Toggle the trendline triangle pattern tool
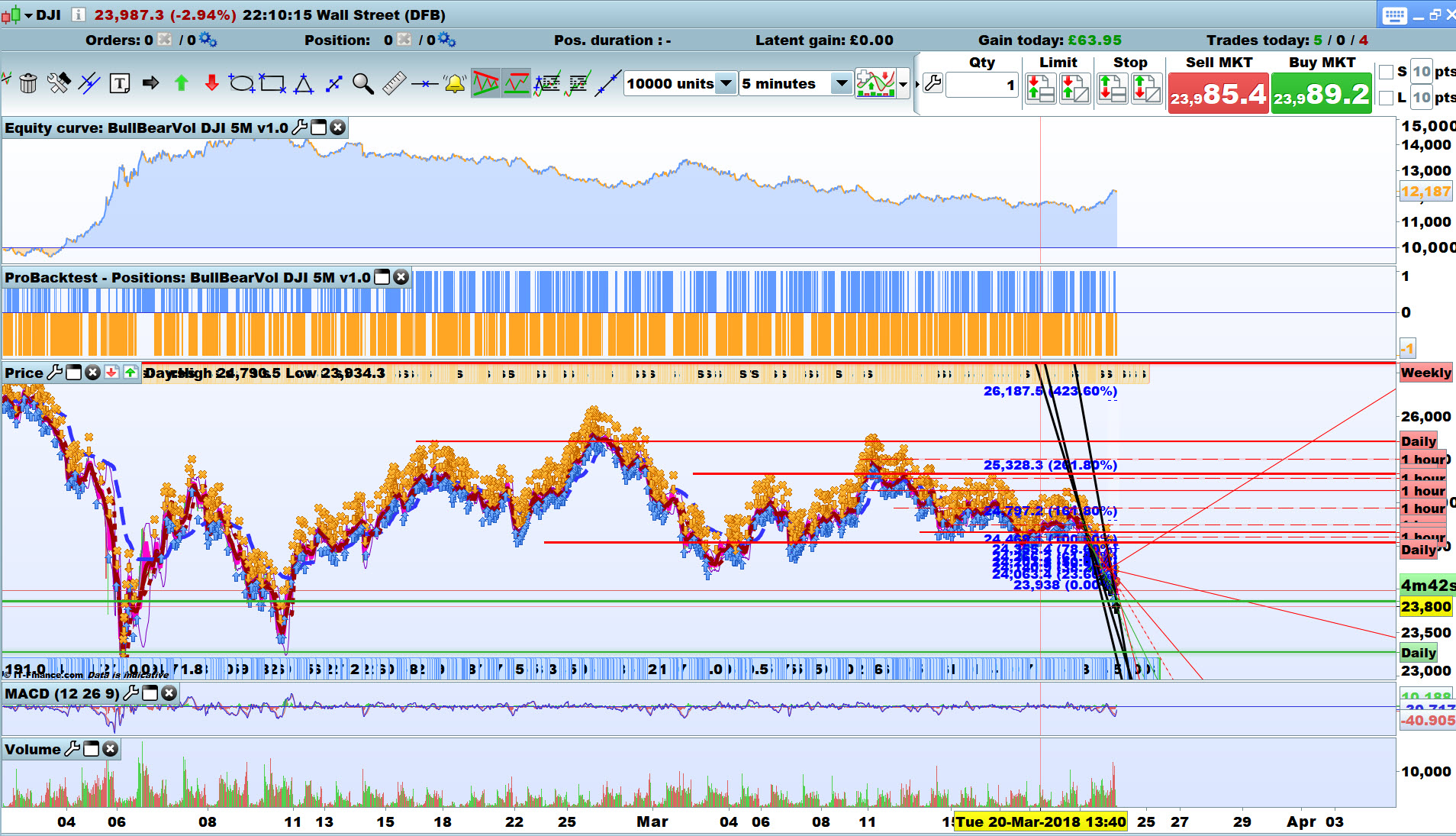The image size is (1456, 836). click(485, 83)
